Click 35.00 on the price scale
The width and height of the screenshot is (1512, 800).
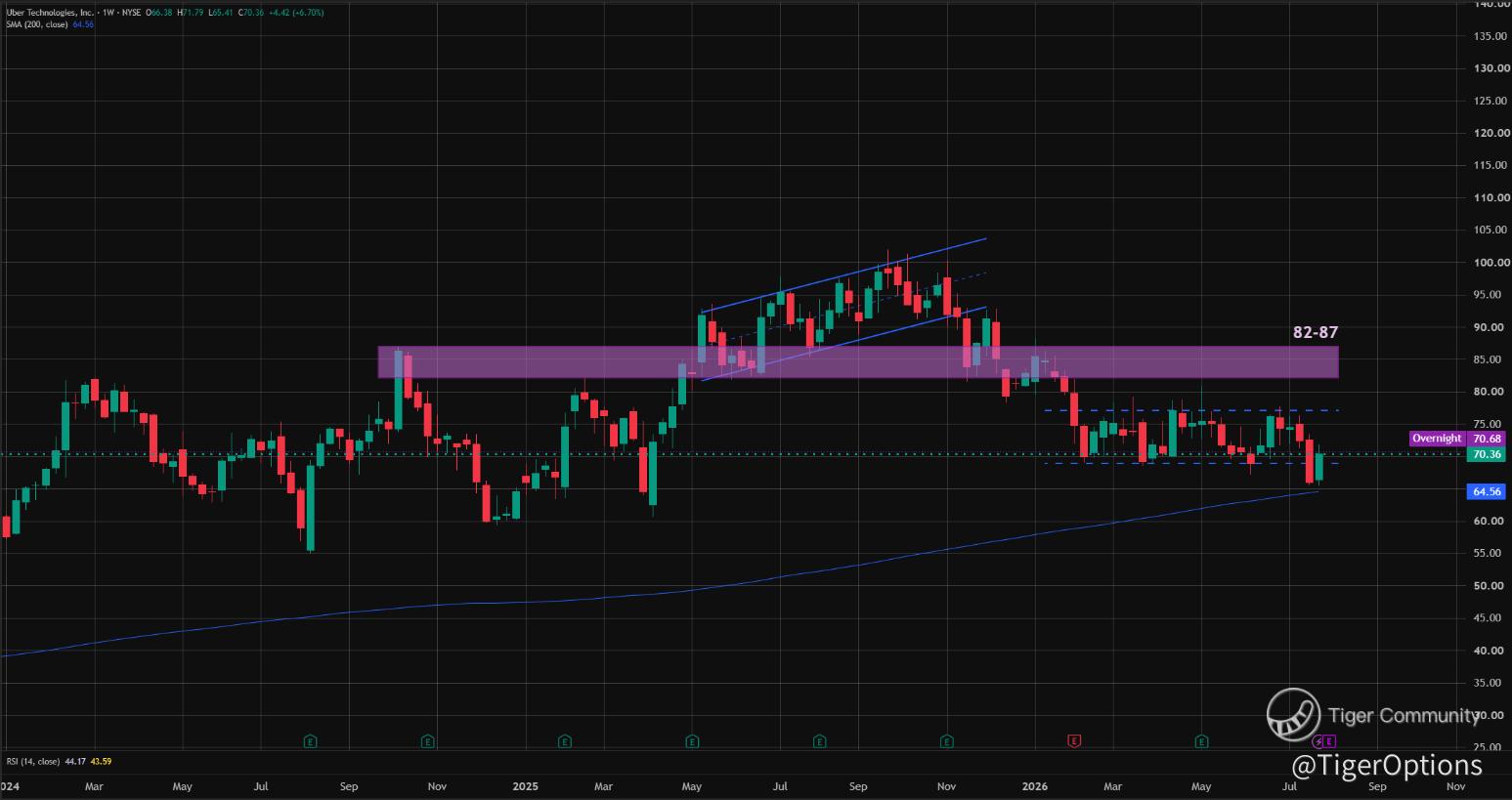[x=1489, y=683]
